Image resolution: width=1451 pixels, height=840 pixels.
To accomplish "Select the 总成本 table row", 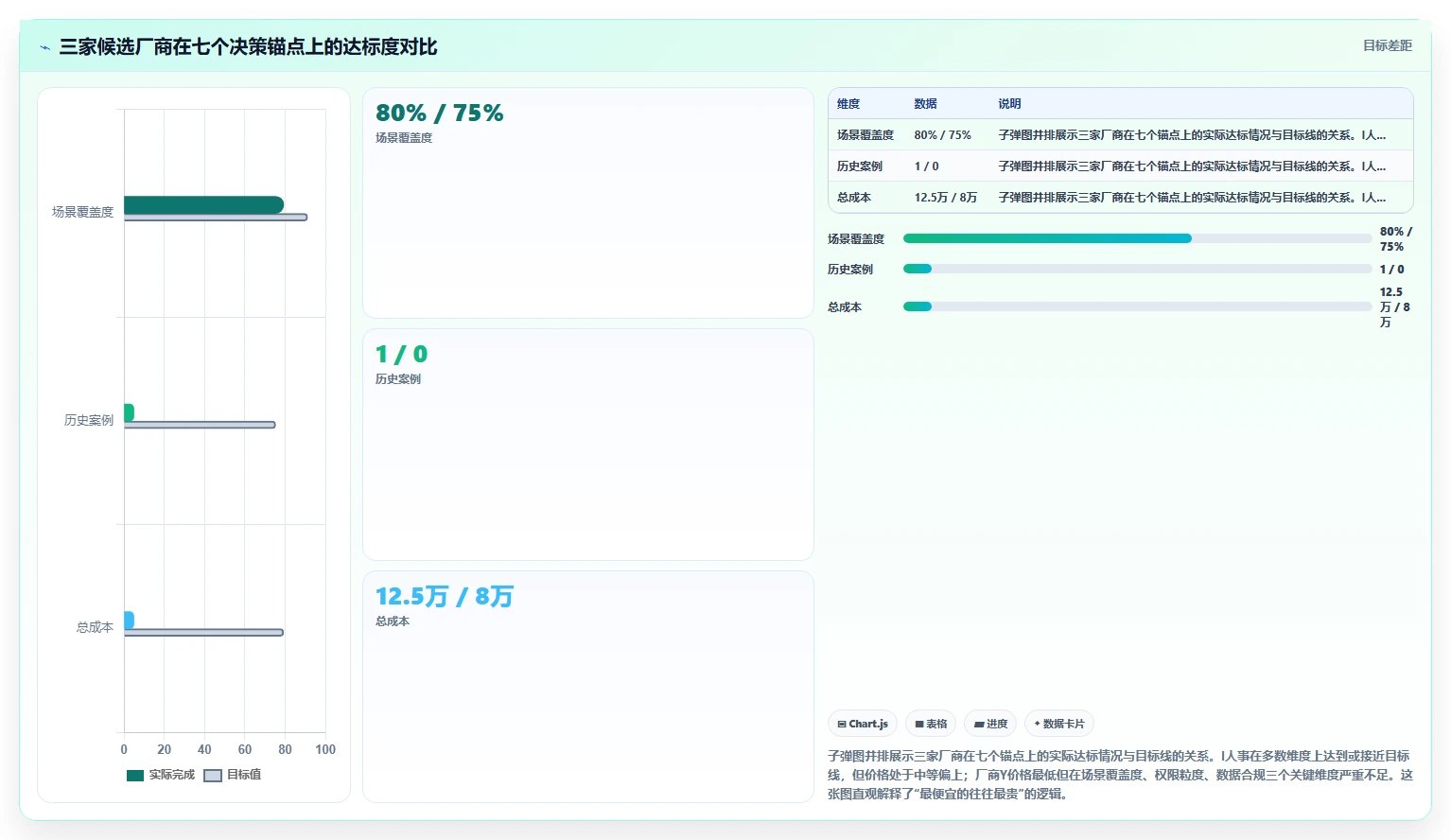I will (1121, 198).
